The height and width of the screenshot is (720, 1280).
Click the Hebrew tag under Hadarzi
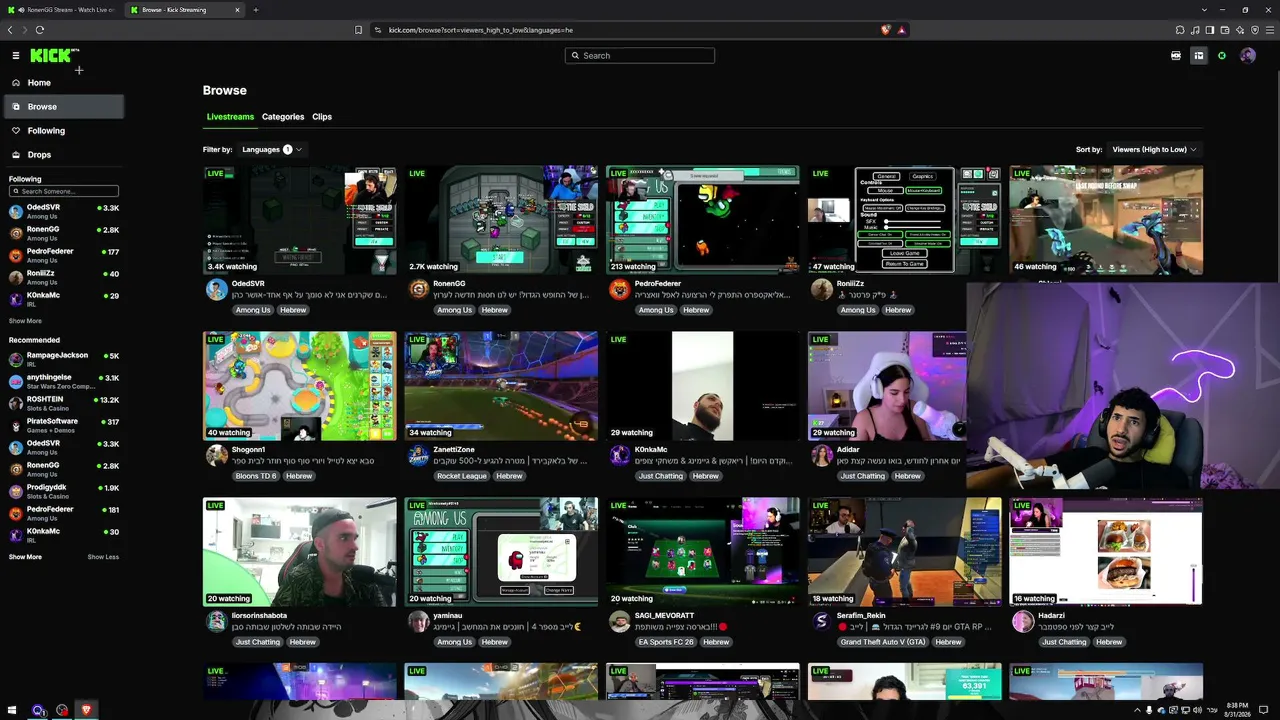[x=1109, y=642]
